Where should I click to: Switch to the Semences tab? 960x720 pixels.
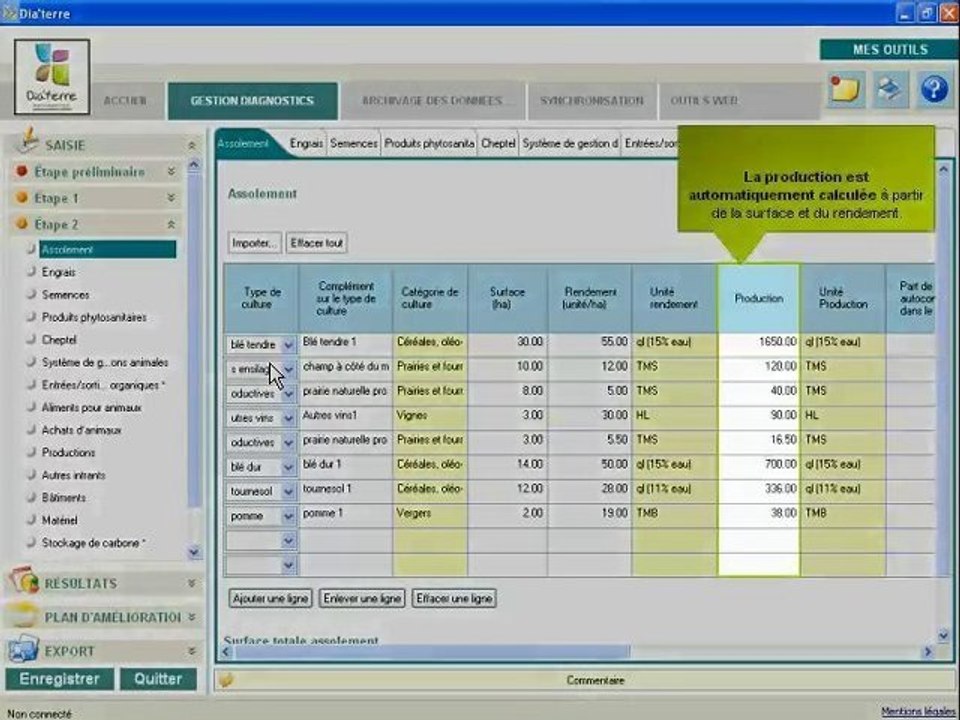(353, 143)
